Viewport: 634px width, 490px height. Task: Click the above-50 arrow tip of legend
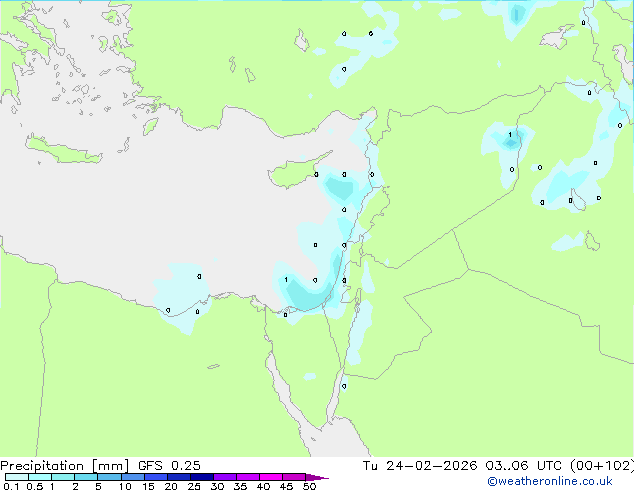(x=317, y=478)
